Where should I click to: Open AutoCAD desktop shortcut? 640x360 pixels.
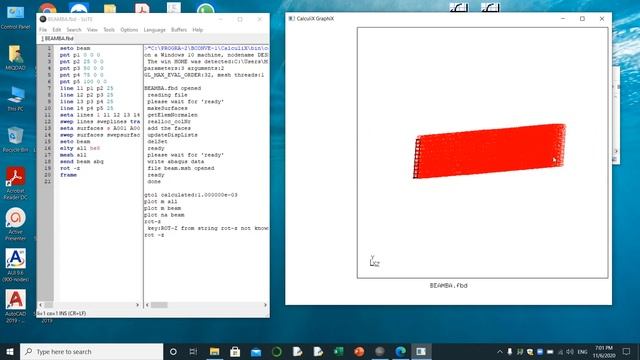[16, 306]
